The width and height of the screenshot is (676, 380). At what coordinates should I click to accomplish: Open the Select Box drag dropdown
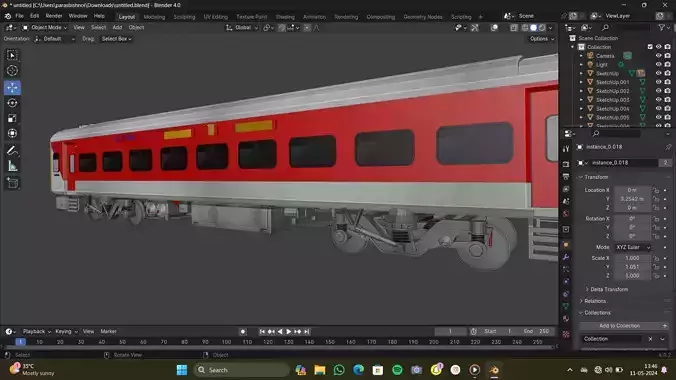116,39
